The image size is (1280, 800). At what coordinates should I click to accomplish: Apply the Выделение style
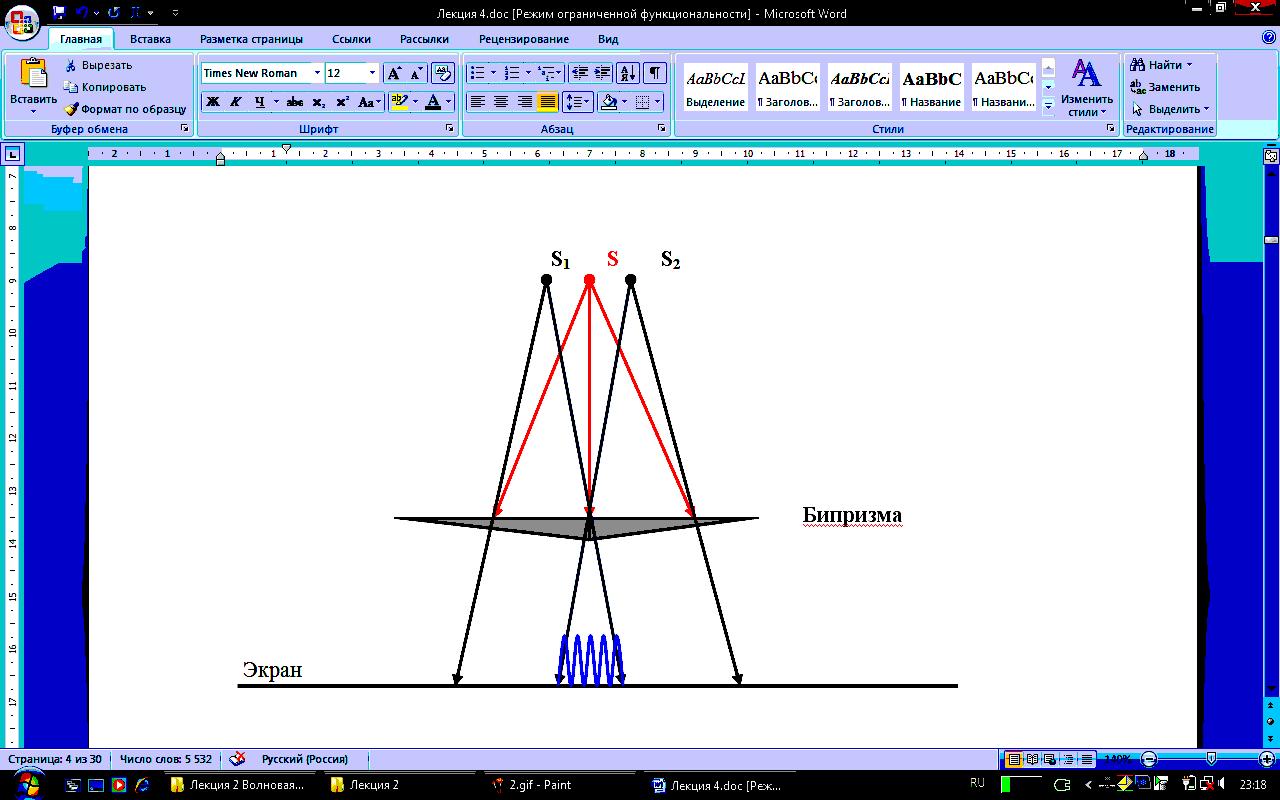tap(715, 87)
